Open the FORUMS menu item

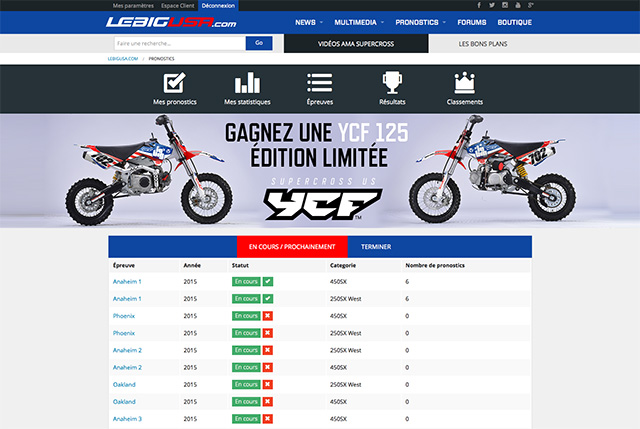(471, 22)
